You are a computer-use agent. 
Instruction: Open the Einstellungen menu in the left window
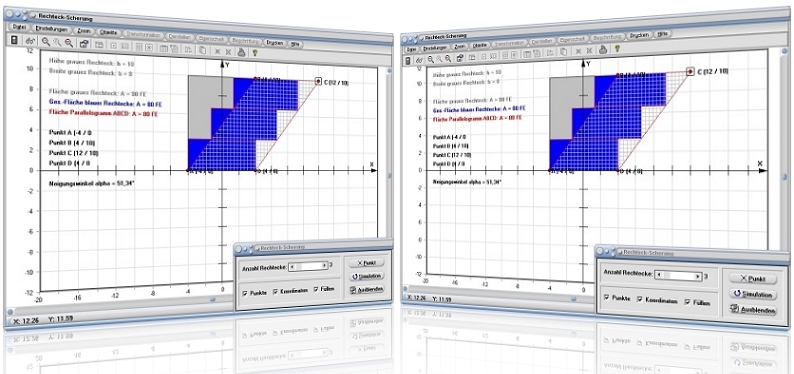52,29
